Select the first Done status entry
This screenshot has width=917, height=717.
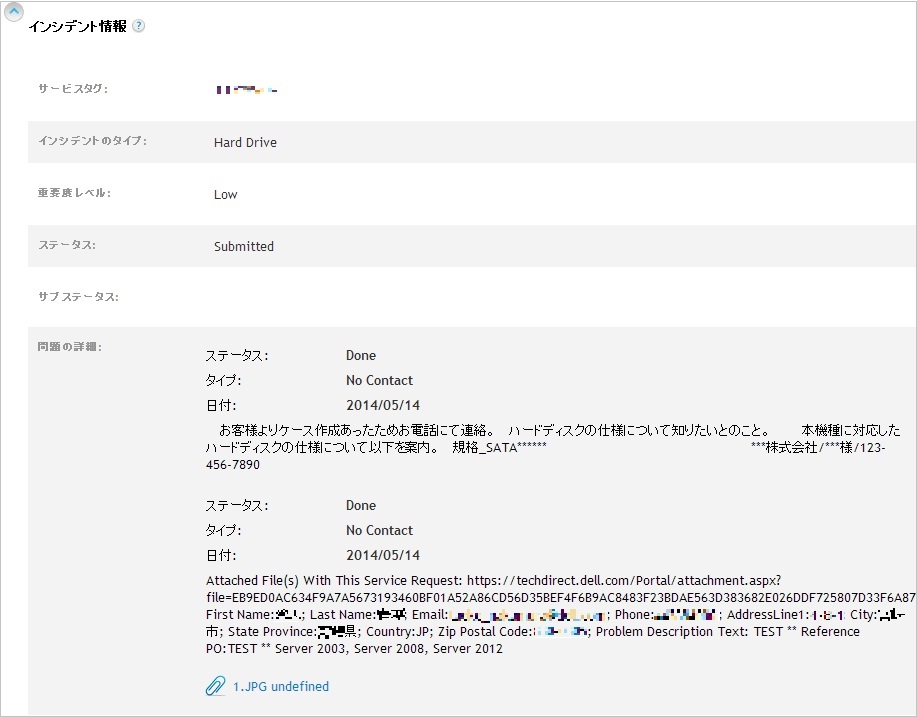[x=360, y=355]
